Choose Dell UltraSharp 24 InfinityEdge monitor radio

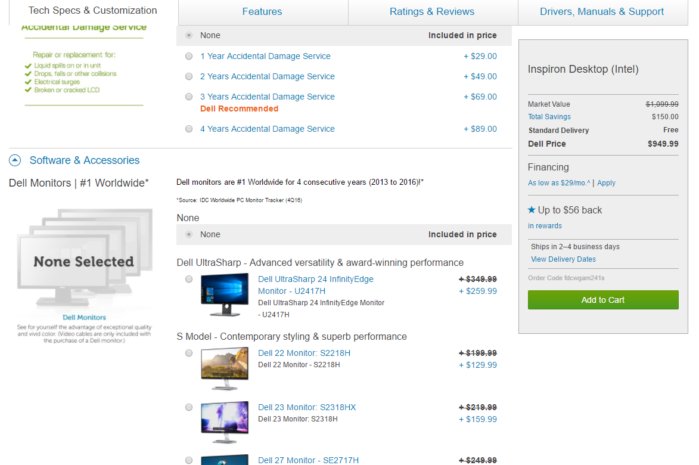[189, 279]
